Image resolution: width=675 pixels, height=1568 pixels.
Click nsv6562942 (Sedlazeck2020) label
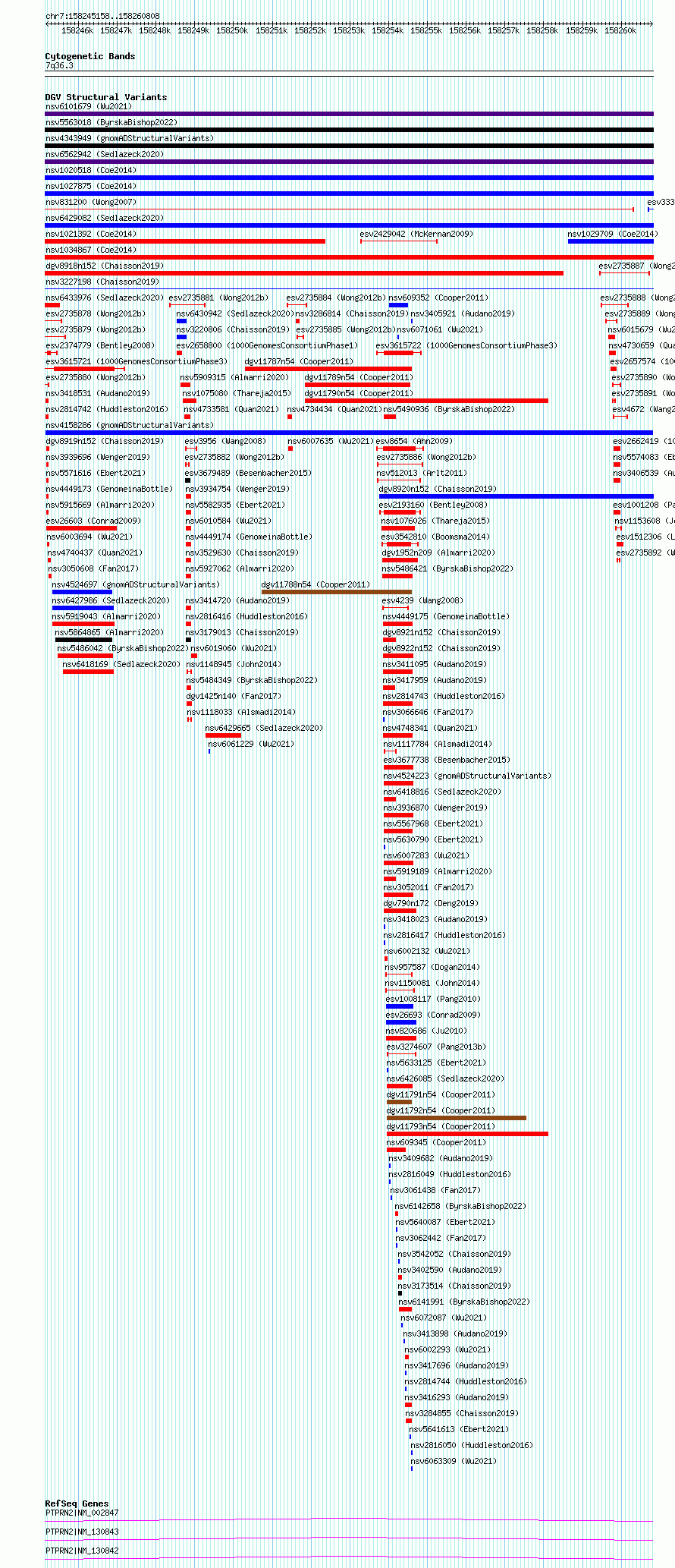[104, 154]
